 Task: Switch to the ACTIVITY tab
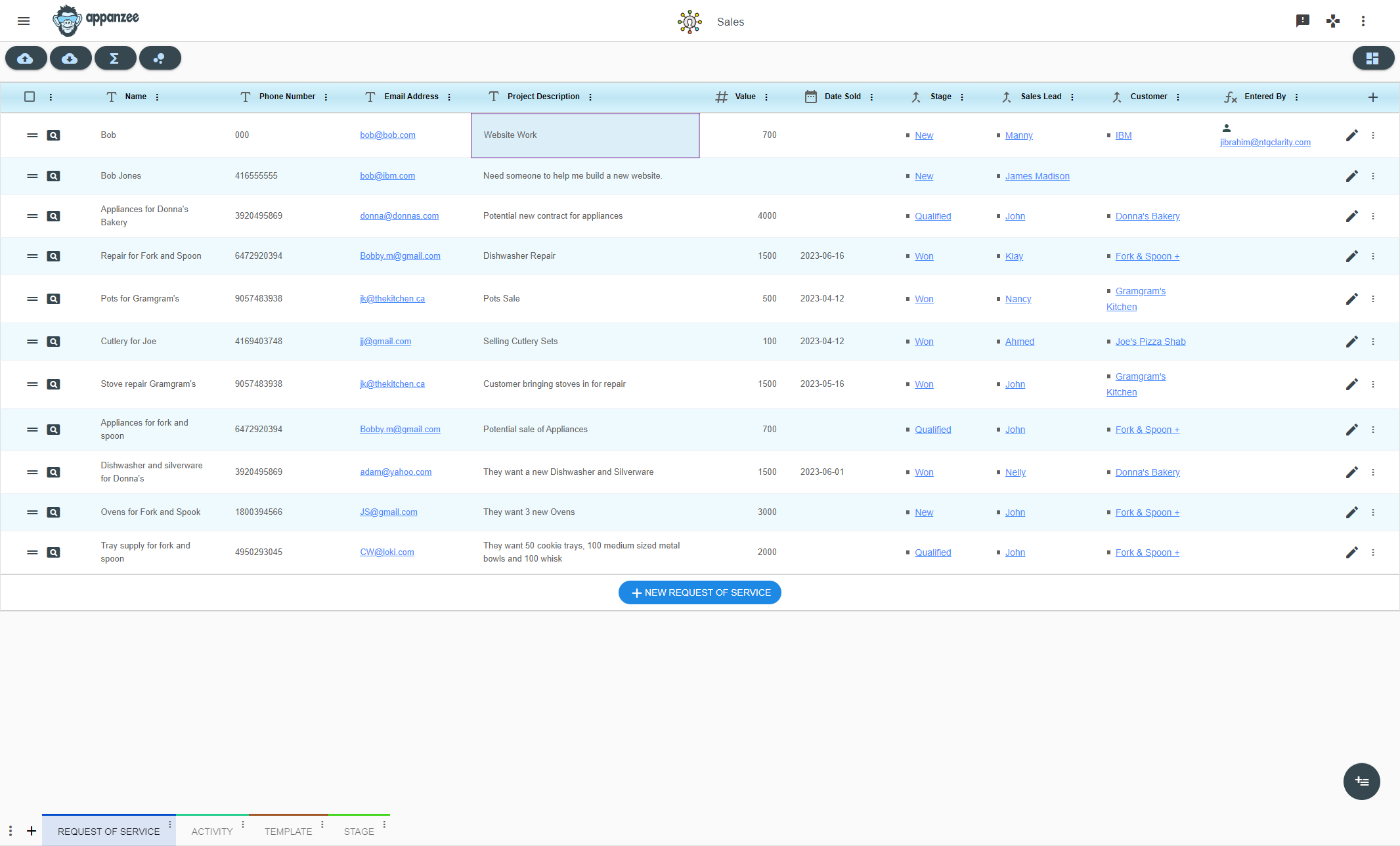click(x=212, y=831)
